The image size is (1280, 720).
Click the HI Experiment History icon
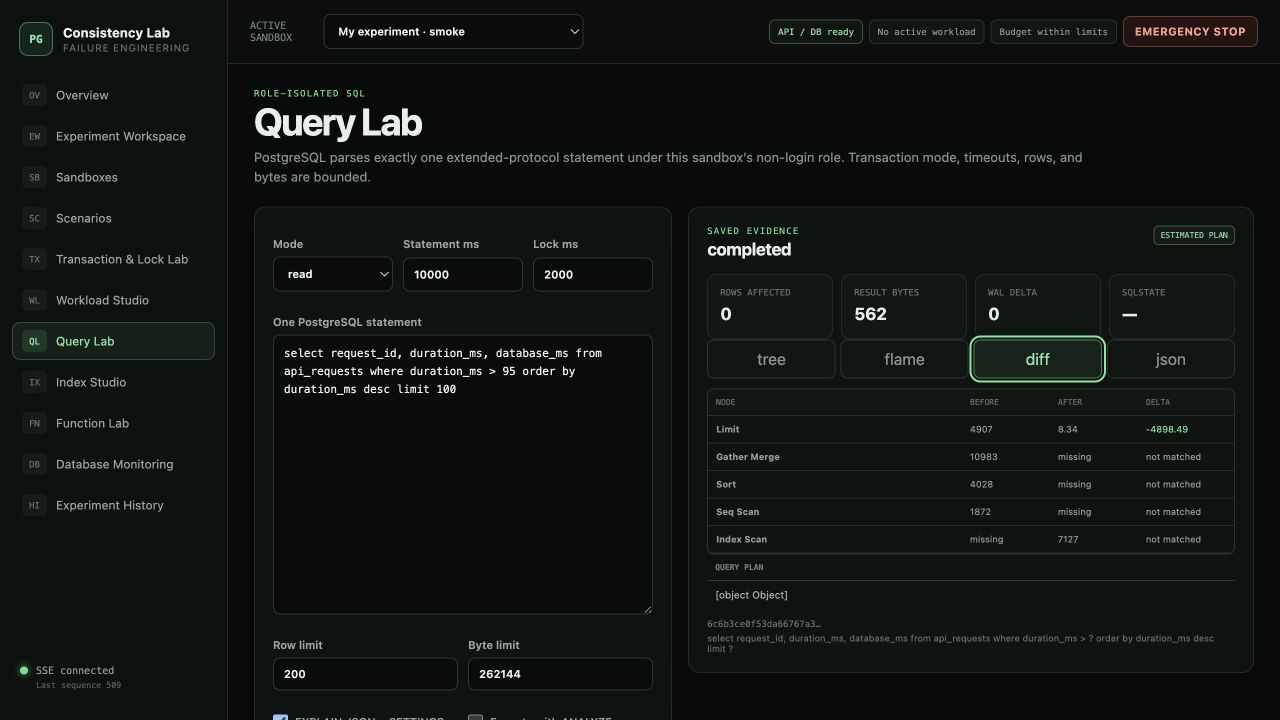click(x=34, y=505)
